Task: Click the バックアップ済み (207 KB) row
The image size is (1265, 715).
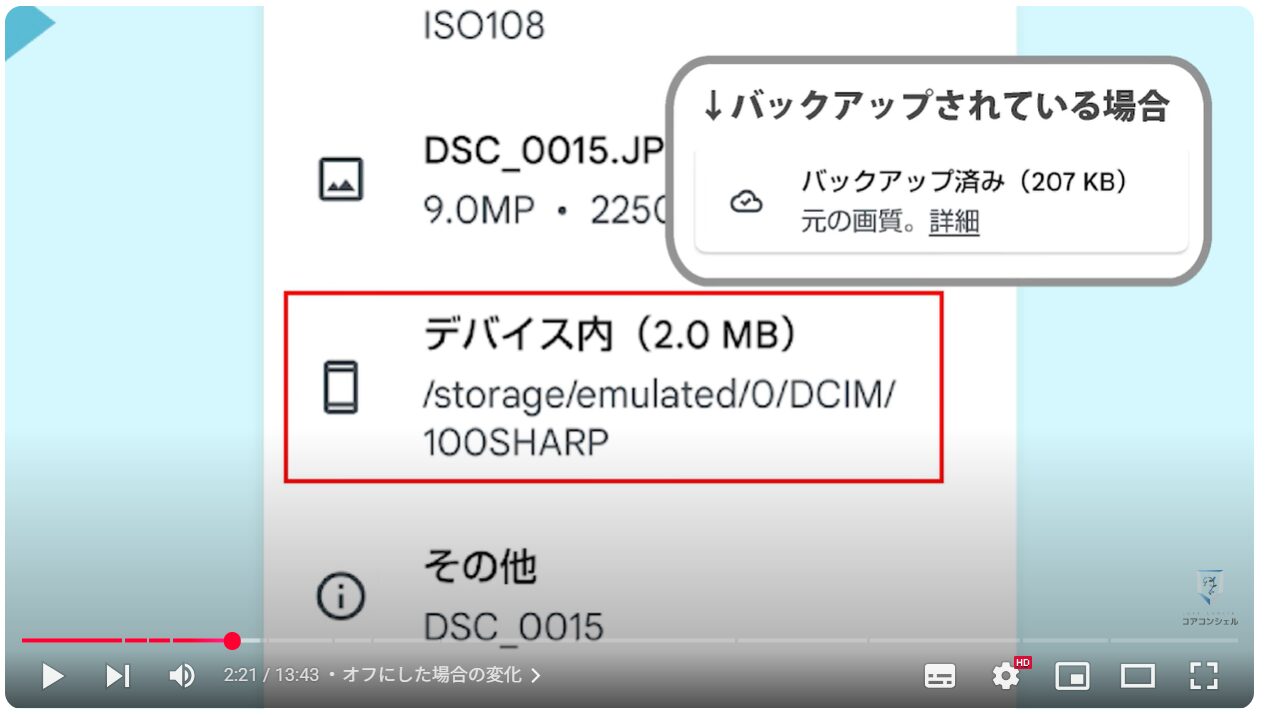Action: 941,202
